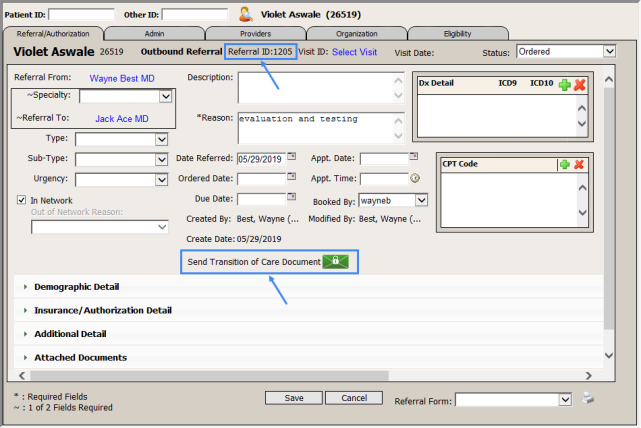Toggle the In Network checkbox
The image size is (641, 428).
pyautogui.click(x=22, y=200)
